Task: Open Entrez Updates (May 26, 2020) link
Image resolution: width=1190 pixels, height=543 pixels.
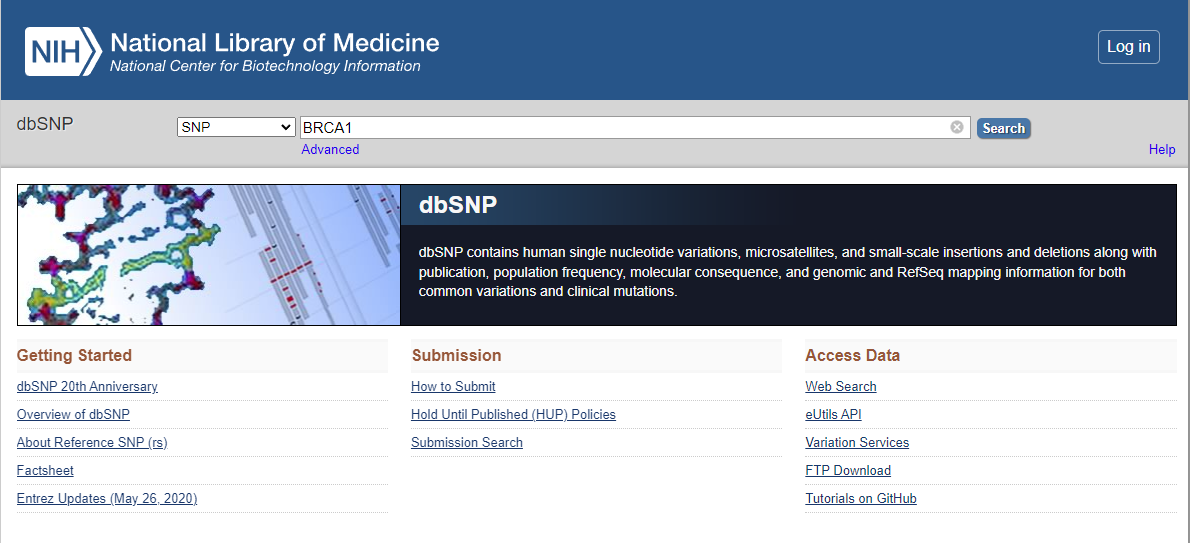Action: (107, 499)
